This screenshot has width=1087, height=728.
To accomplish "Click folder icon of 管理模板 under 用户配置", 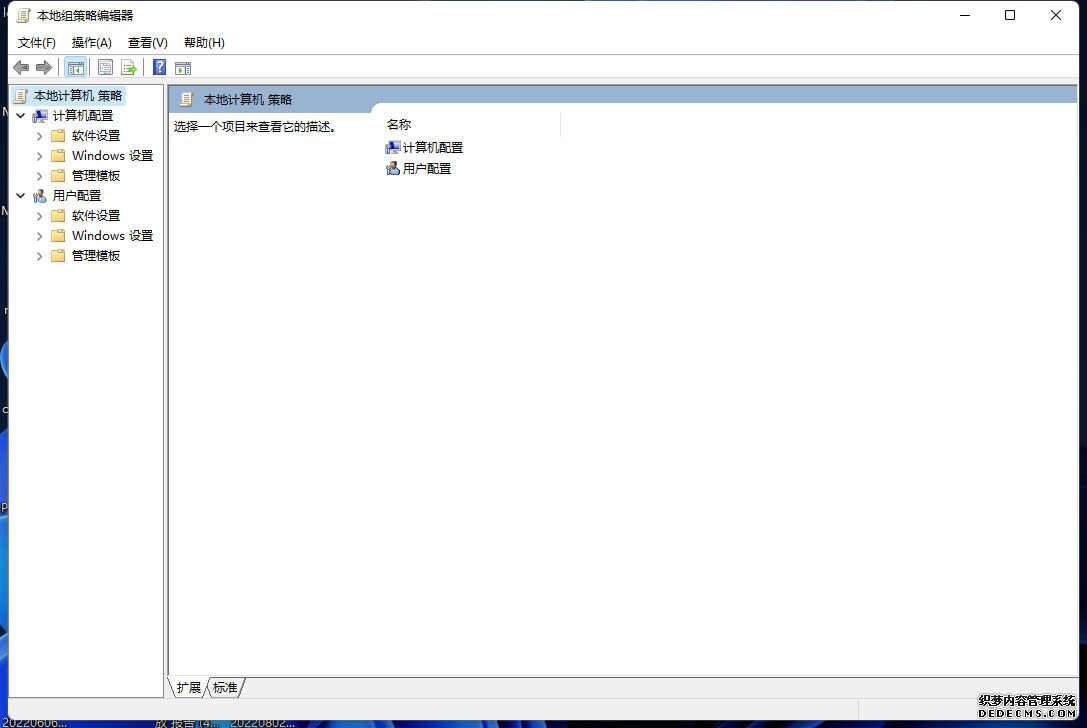I will pyautogui.click(x=58, y=256).
